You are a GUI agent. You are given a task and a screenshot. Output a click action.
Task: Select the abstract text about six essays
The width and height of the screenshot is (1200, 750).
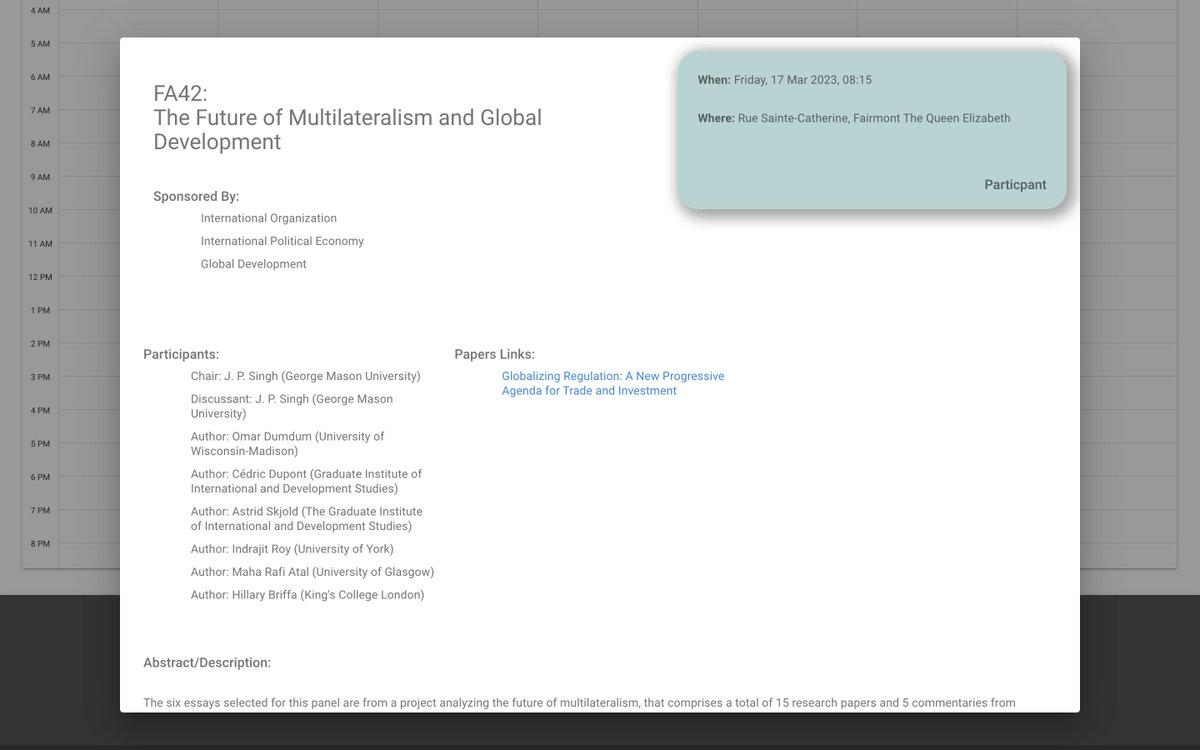coord(580,702)
